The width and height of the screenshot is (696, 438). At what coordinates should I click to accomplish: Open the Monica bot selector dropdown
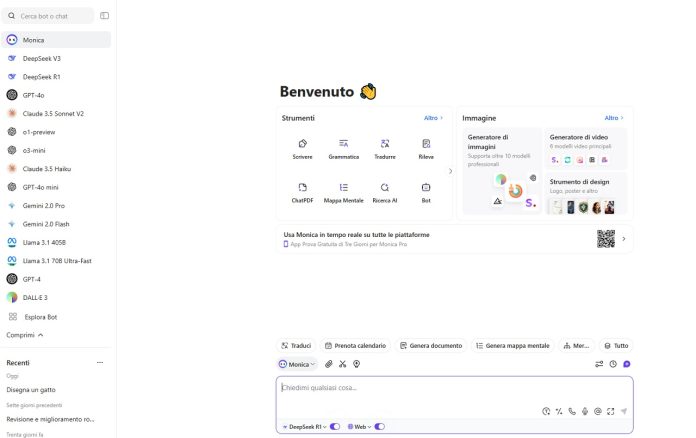click(297, 364)
